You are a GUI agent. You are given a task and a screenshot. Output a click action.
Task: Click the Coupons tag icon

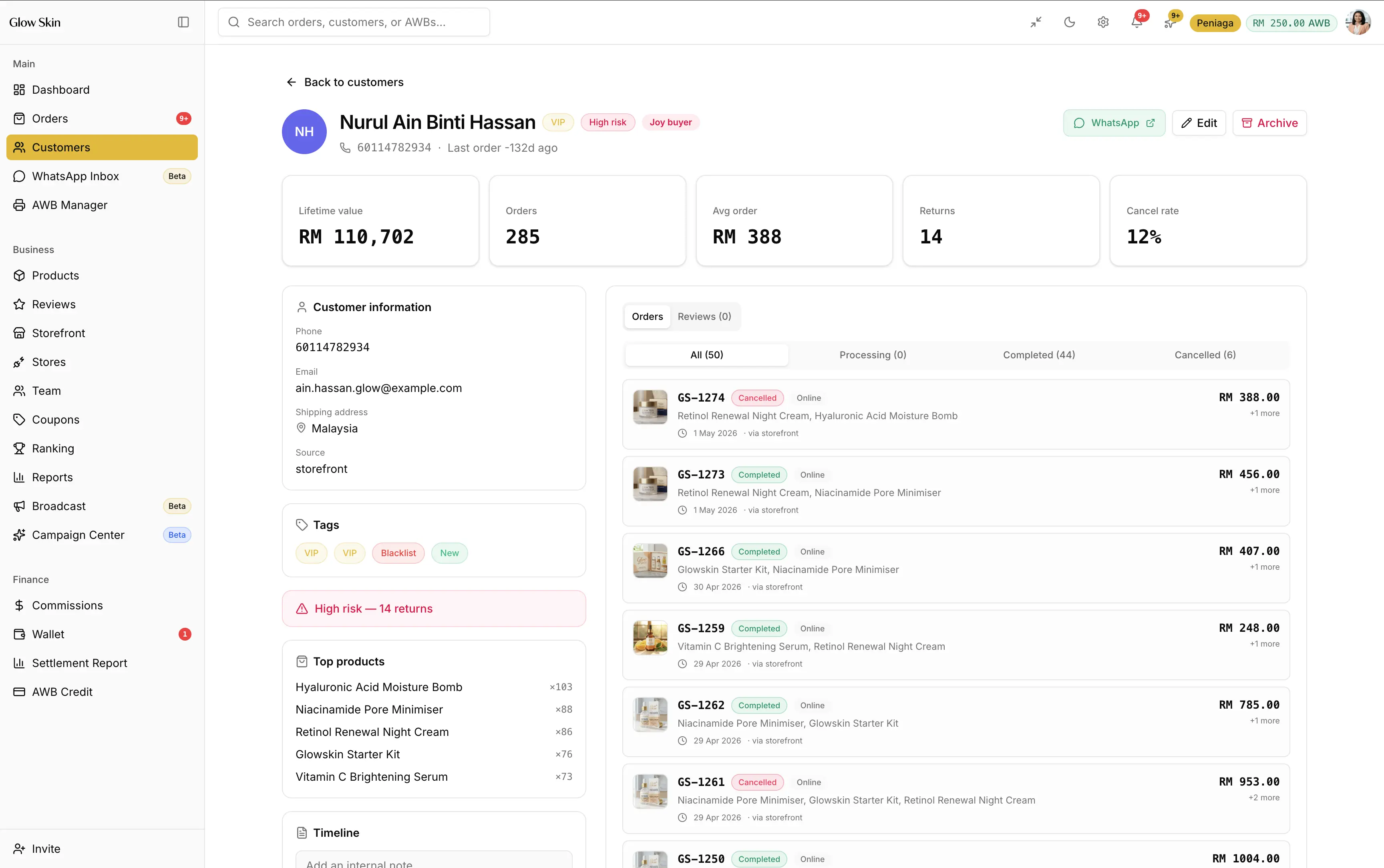pyautogui.click(x=20, y=420)
